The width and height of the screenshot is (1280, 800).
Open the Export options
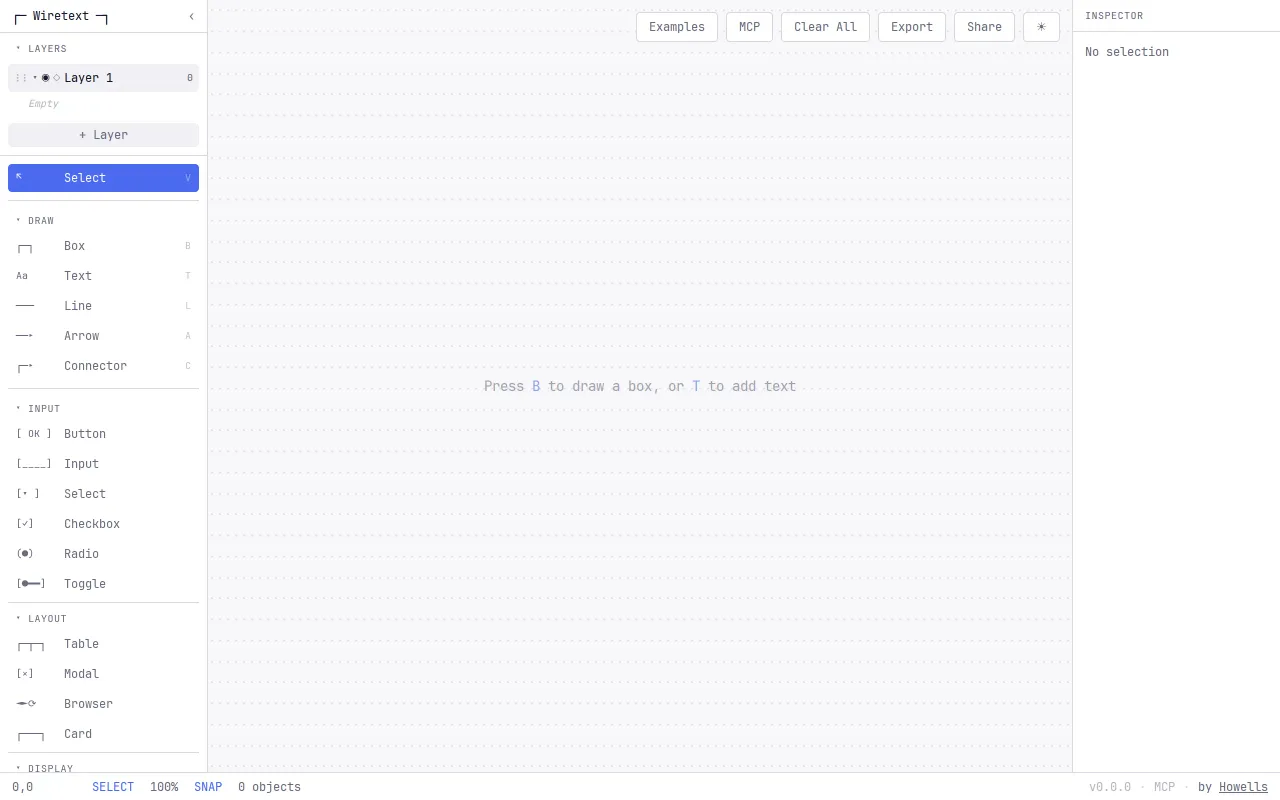click(912, 27)
